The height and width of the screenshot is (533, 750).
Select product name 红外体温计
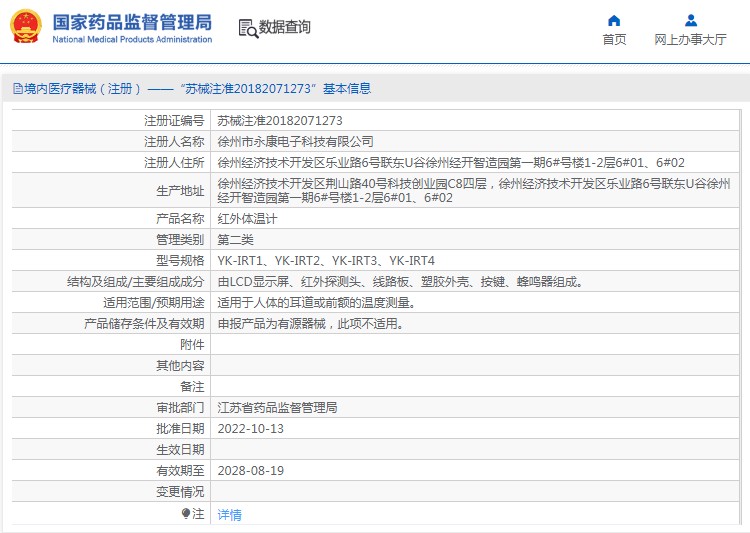coord(247,219)
